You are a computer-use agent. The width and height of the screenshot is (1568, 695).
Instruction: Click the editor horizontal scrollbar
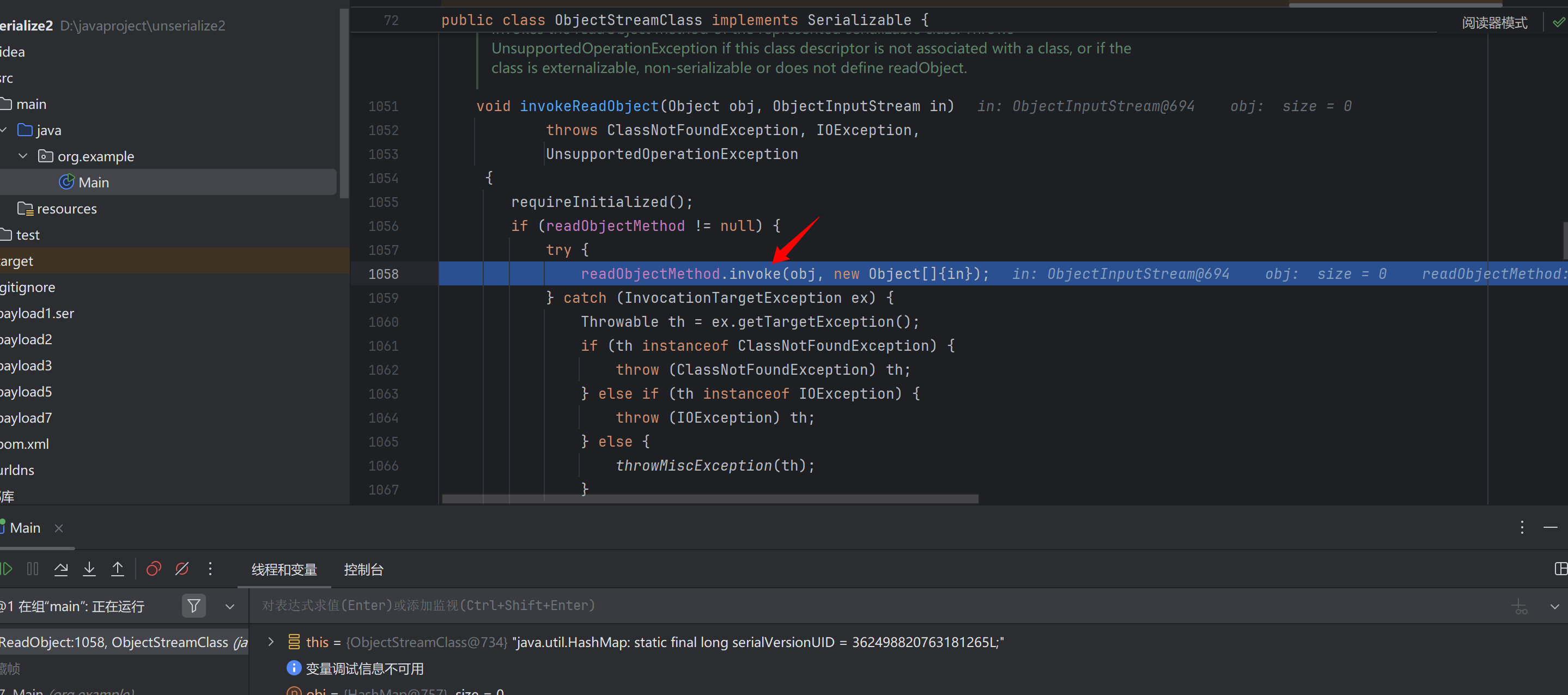pos(709,499)
